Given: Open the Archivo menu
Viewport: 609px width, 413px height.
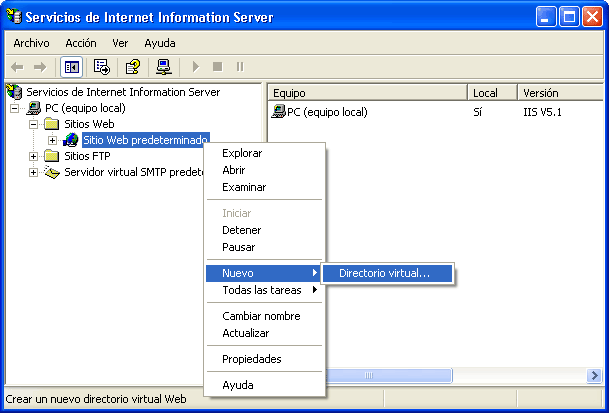Looking at the screenshot, I should pos(31,43).
